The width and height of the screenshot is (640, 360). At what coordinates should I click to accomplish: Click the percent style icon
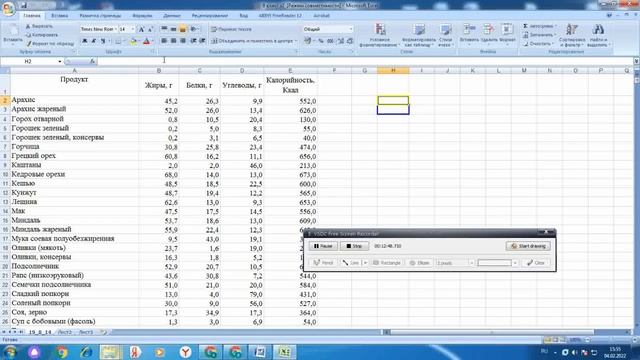321,41
